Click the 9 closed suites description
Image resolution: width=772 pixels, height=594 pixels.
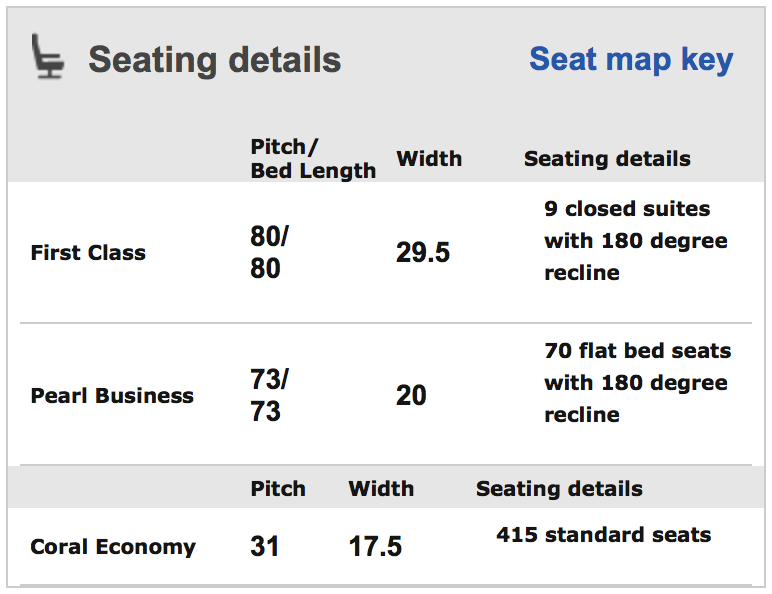[636, 241]
